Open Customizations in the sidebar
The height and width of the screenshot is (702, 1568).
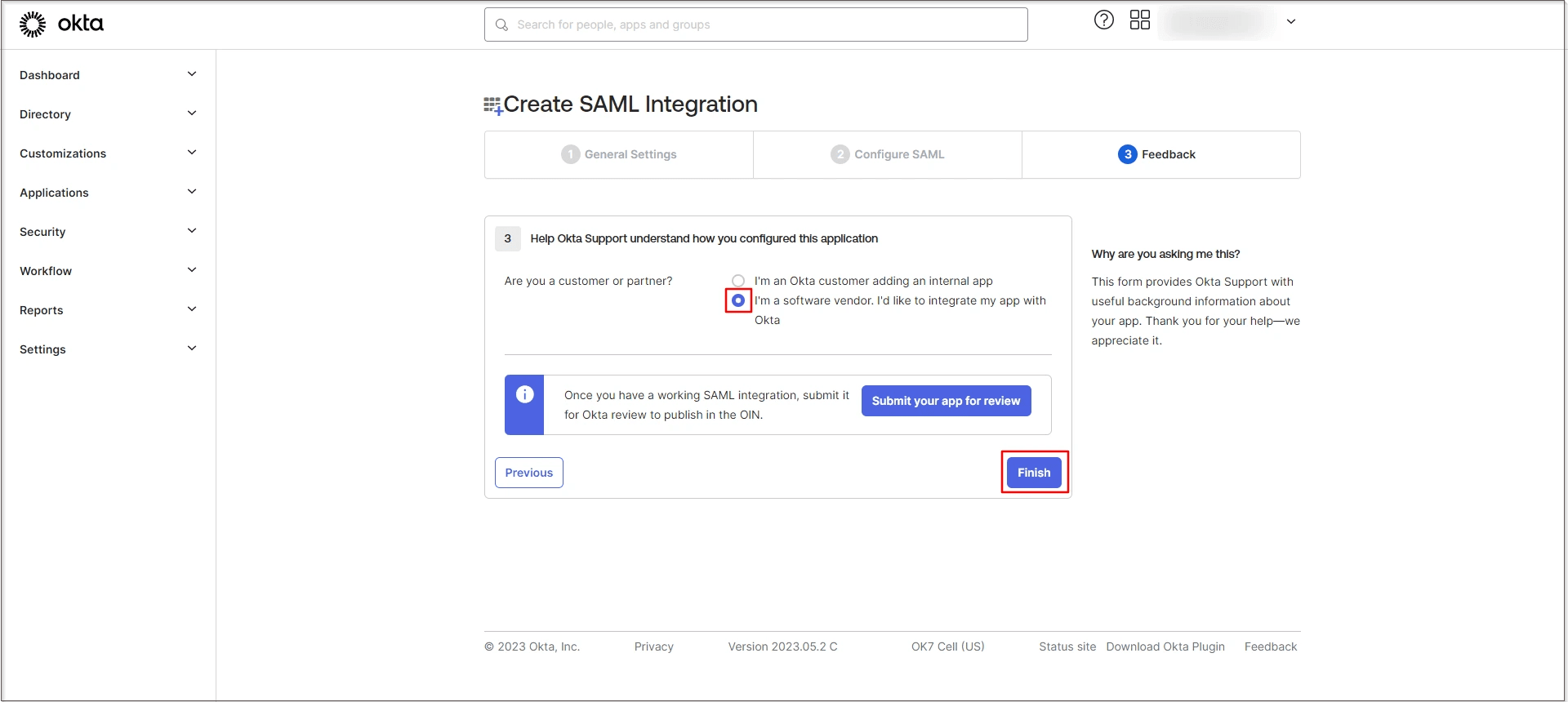pyautogui.click(x=63, y=153)
